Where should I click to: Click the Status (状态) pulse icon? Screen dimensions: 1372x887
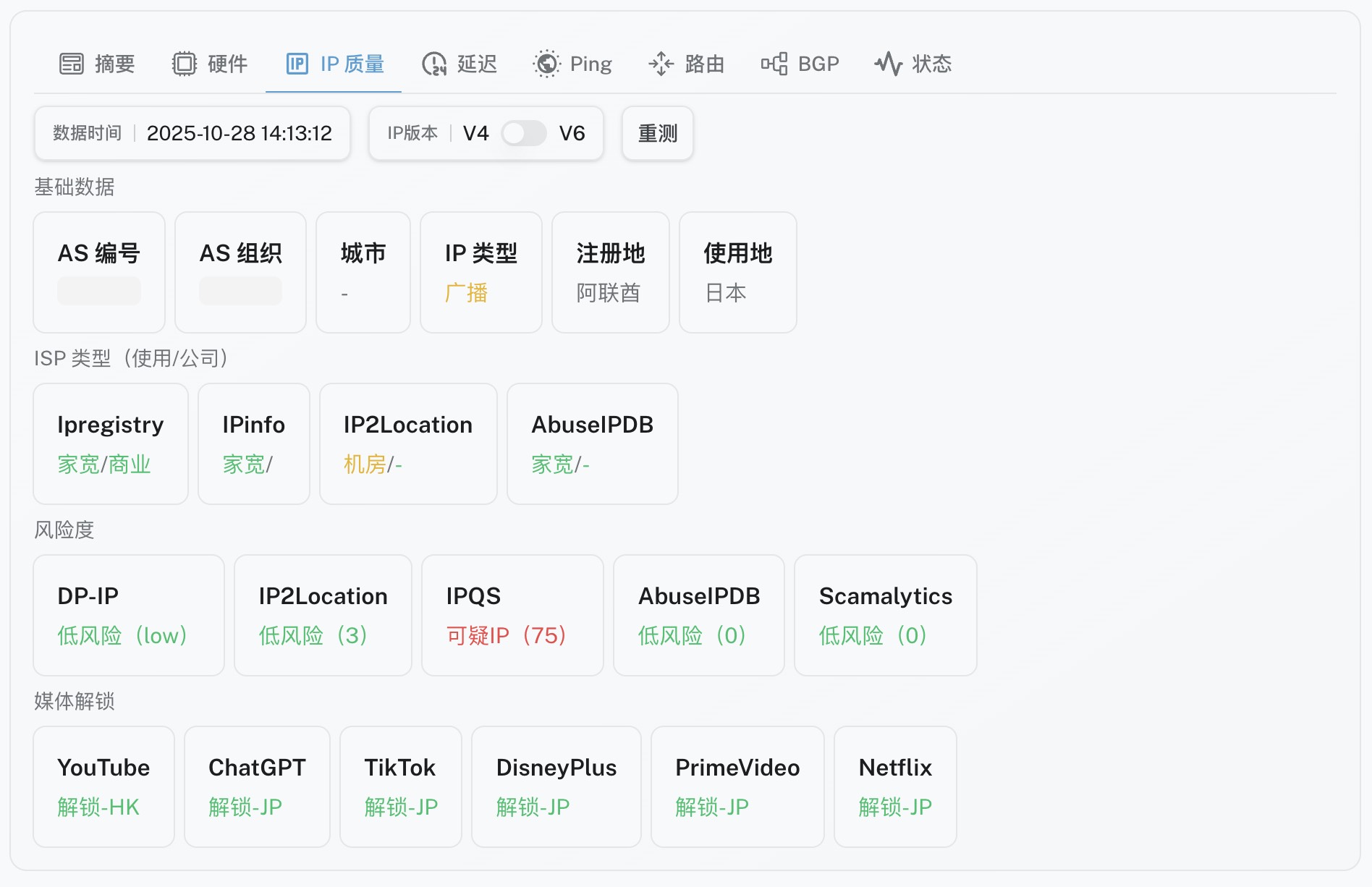[x=888, y=64]
